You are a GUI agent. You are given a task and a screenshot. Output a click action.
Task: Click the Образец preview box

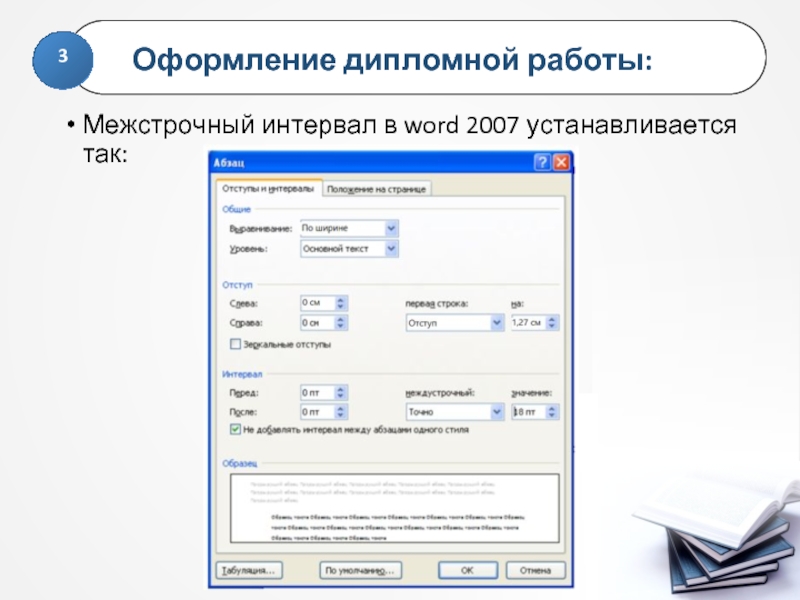pyautogui.click(x=394, y=508)
